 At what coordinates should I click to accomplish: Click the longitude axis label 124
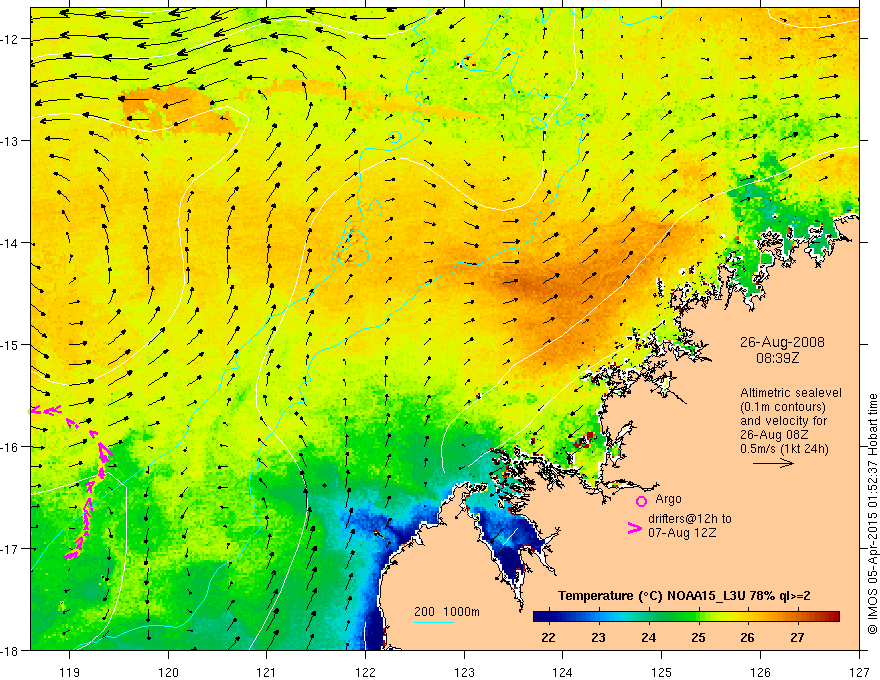pyautogui.click(x=563, y=672)
